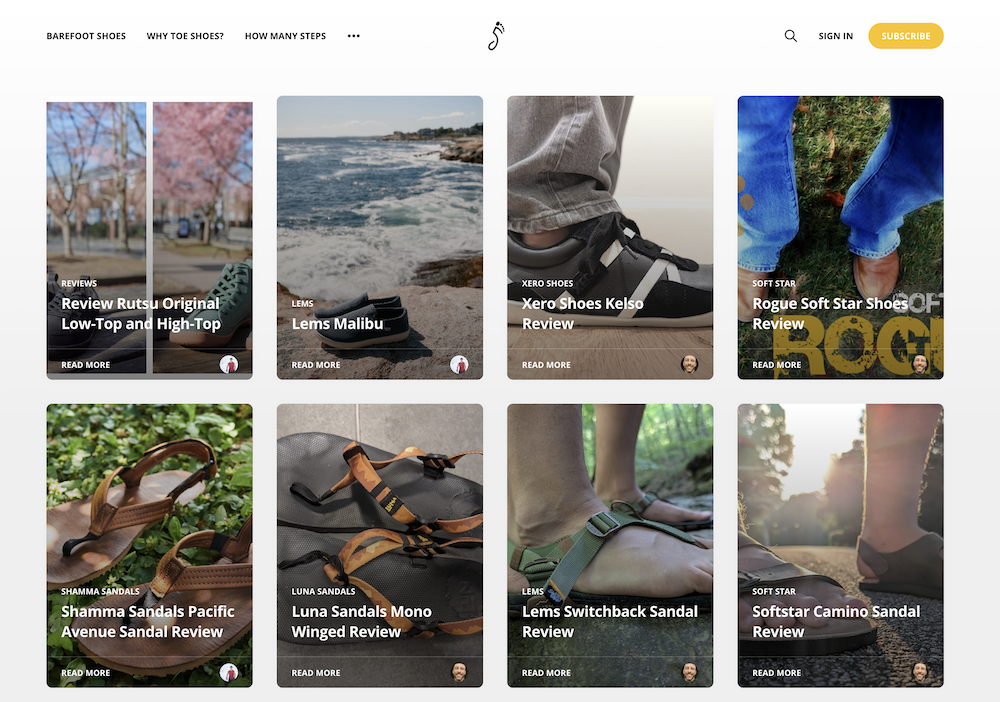Click author avatar on Xero Kelso card
Screen dimensions: 1000x702
coord(689,364)
